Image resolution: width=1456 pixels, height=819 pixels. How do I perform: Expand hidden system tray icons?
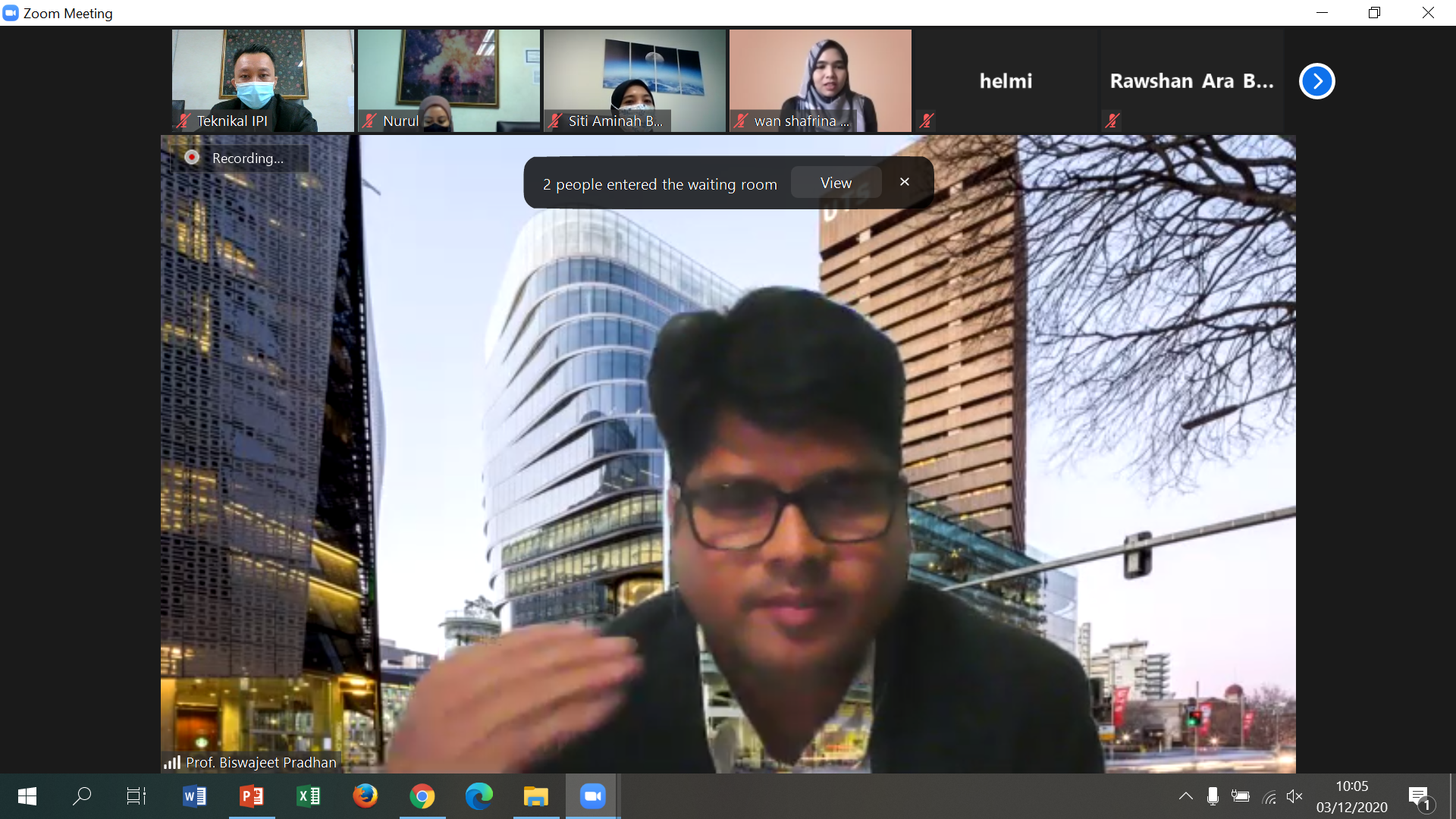click(1185, 796)
